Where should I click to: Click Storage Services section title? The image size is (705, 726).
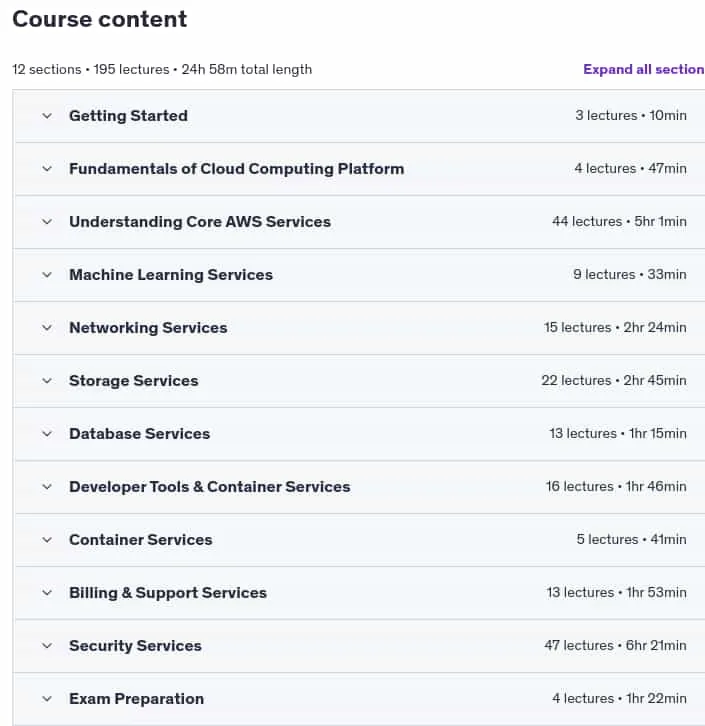pos(134,381)
